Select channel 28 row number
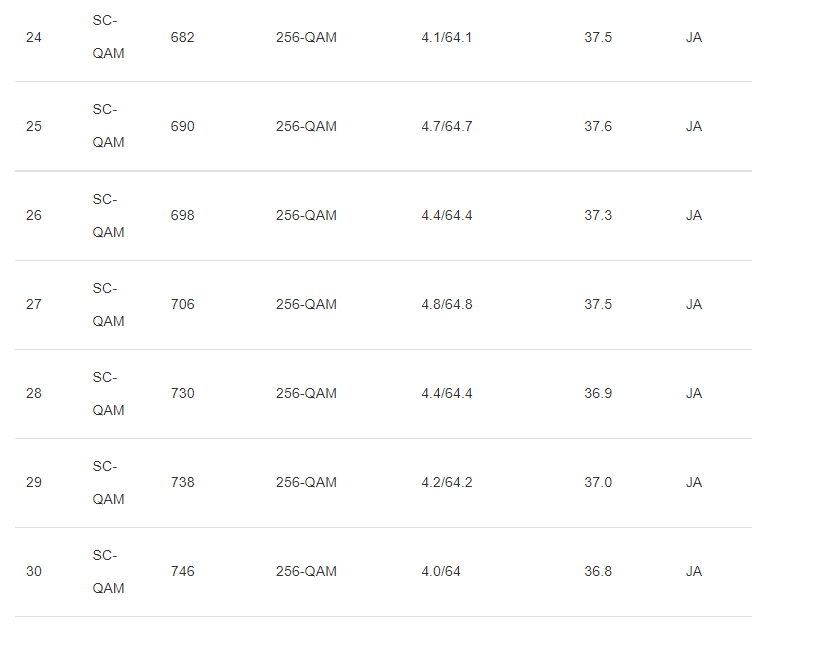 (x=34, y=394)
